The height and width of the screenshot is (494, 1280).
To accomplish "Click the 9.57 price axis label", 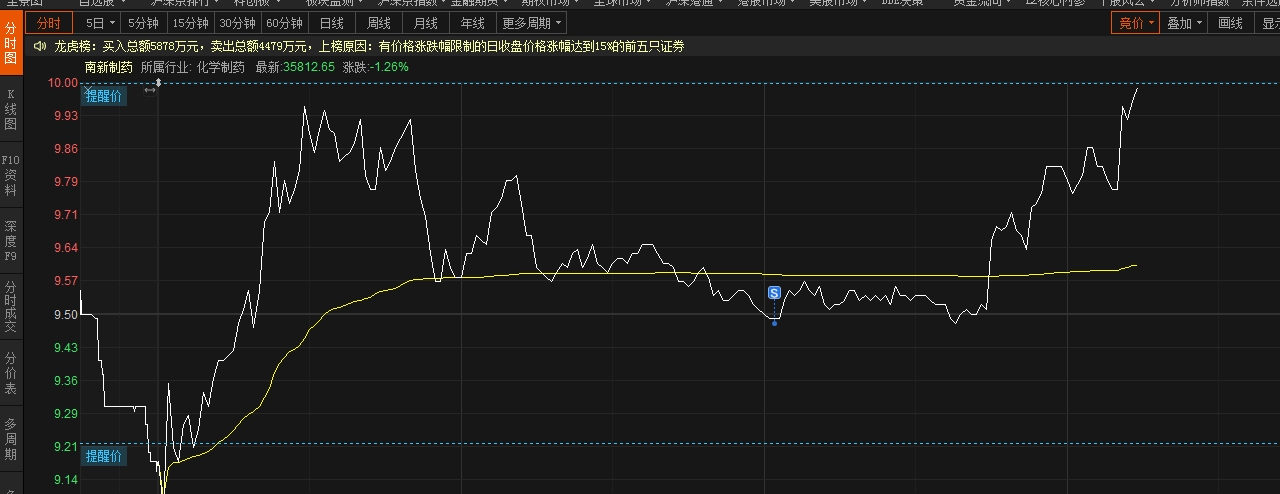I will tap(66, 281).
